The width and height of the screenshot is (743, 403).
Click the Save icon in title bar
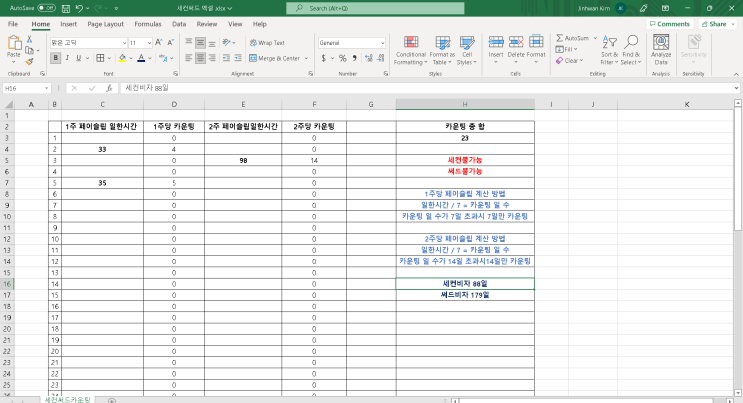pos(66,8)
